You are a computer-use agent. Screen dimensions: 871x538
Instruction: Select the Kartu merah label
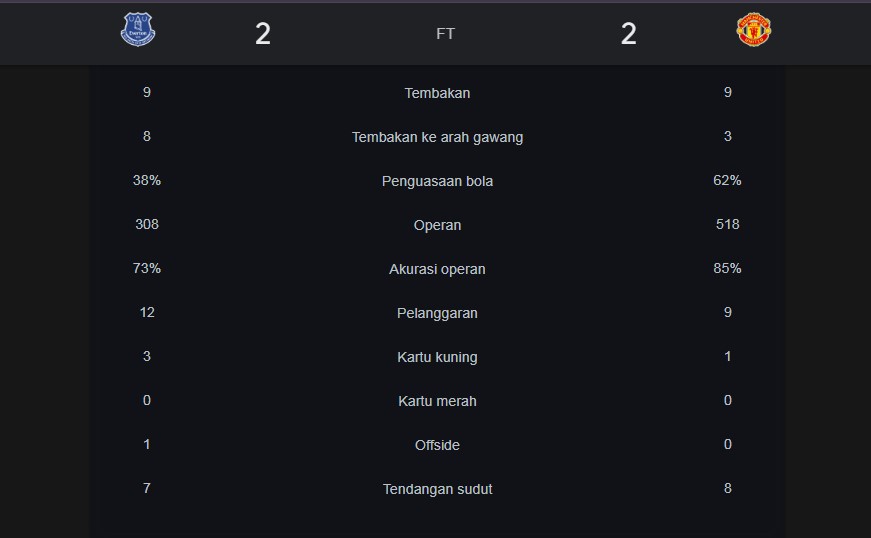[437, 401]
